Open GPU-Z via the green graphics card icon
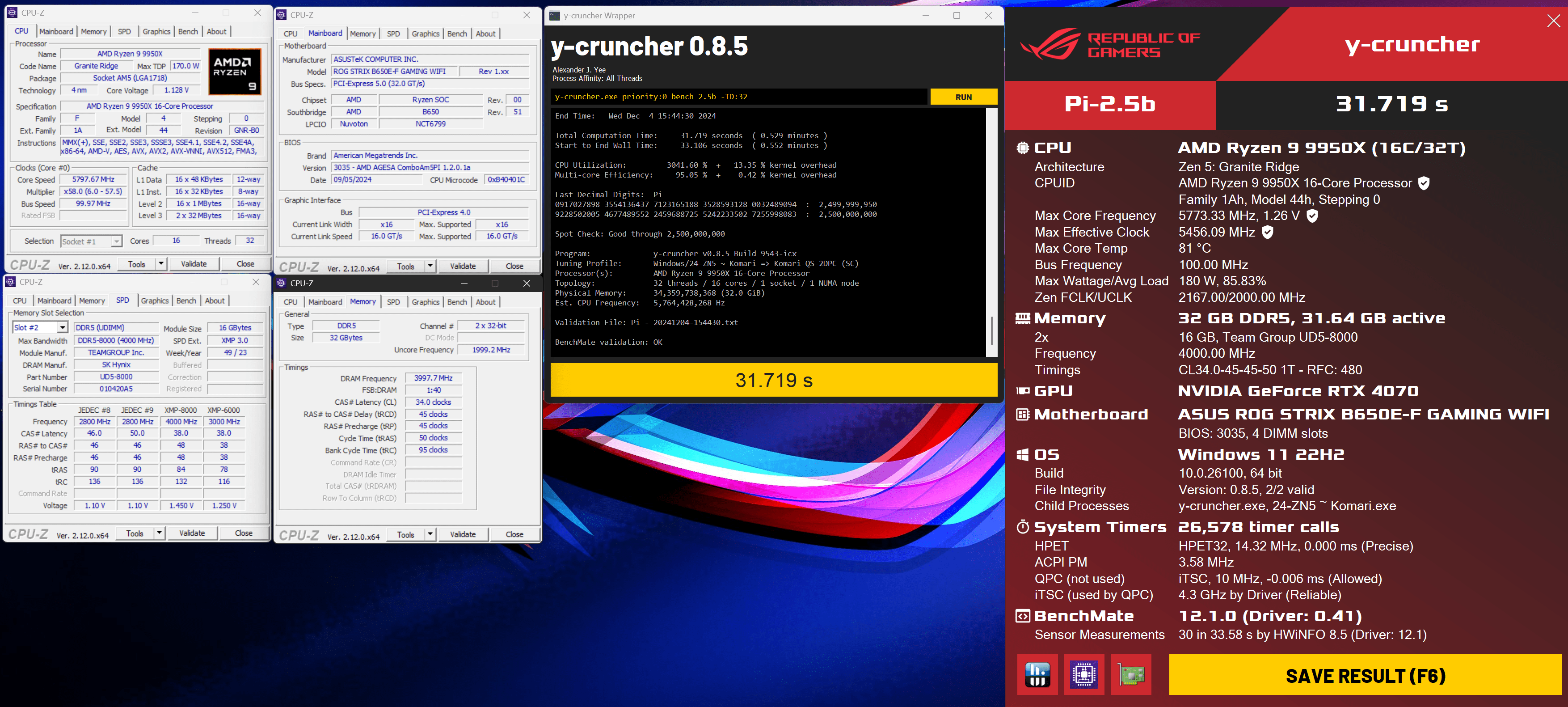Screen dimensions: 1568x707 pos(1131,674)
